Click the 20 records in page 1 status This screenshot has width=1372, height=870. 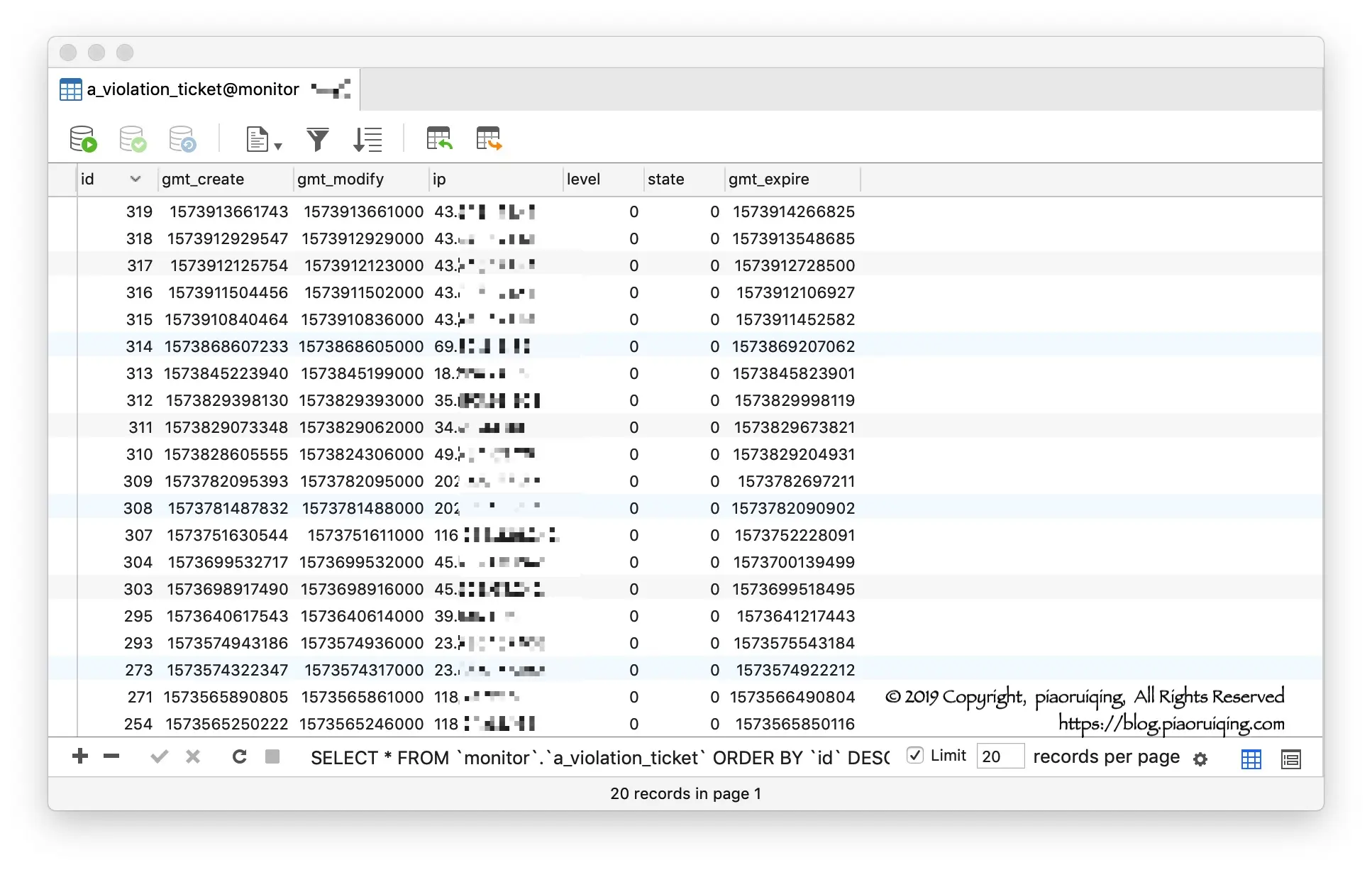coord(685,793)
